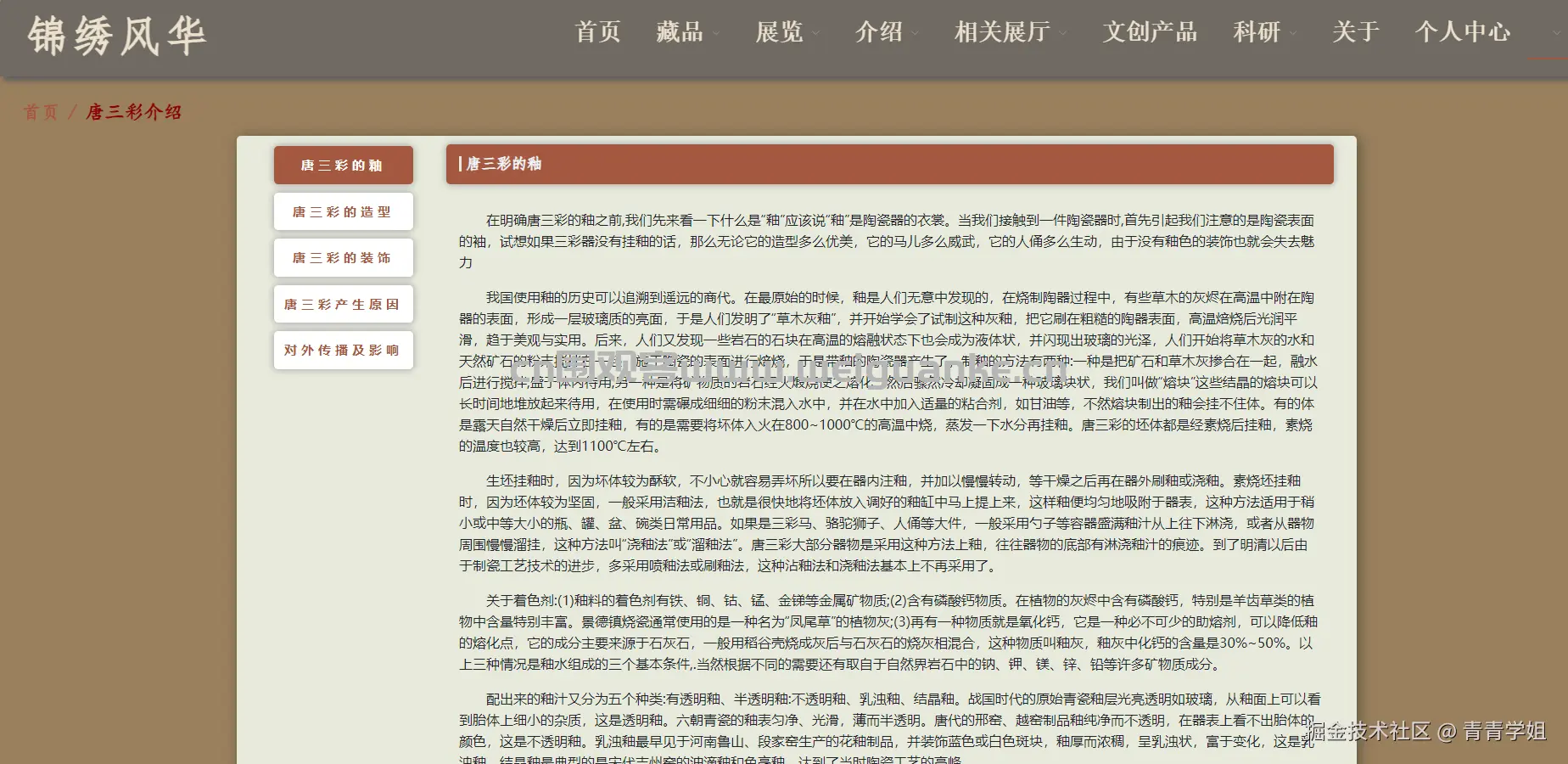Select the 唐三彩的装饰 sidebar button
Image resolution: width=1568 pixels, height=764 pixels.
point(343,257)
